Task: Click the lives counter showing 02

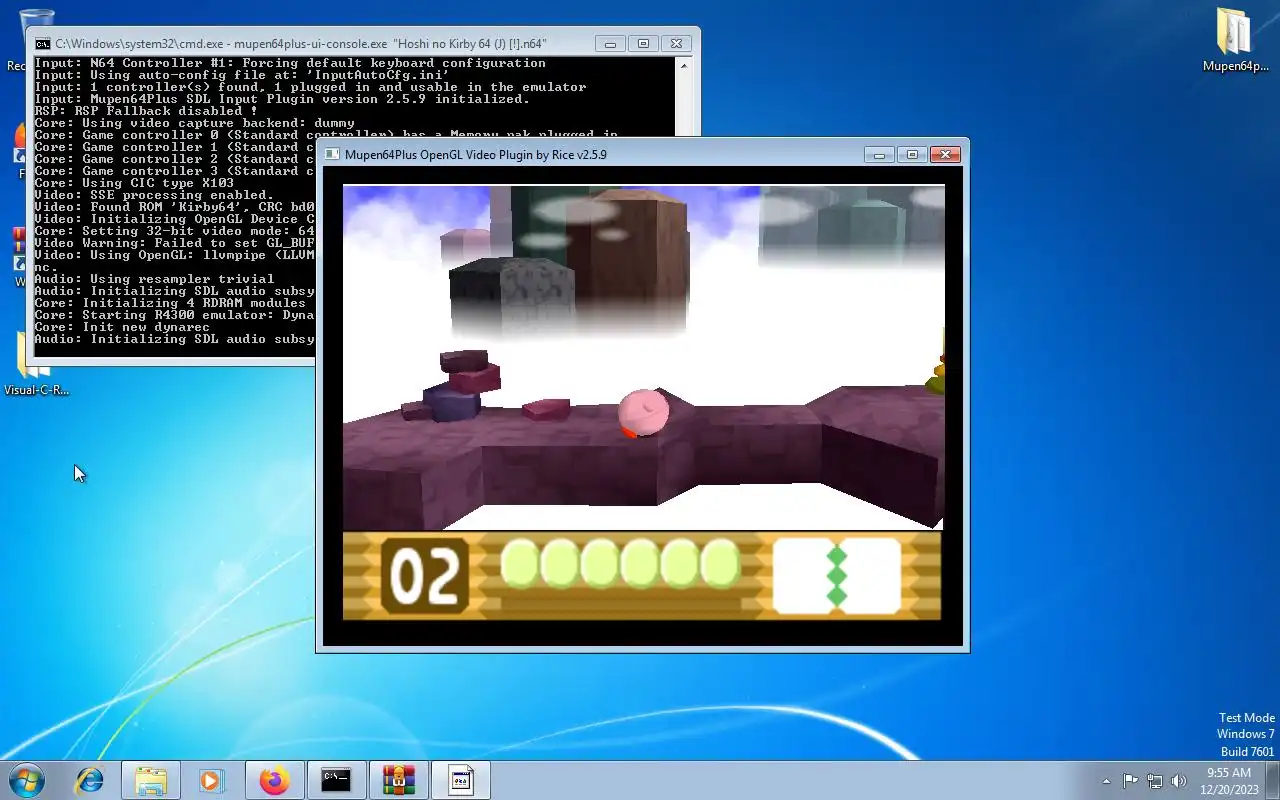Action: (425, 576)
